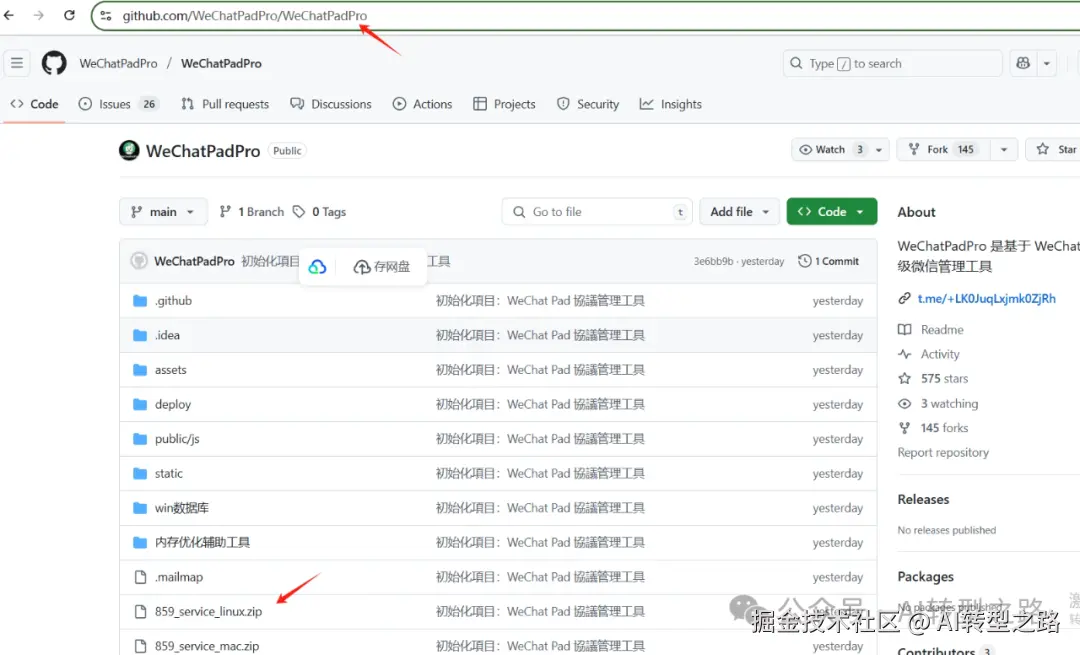This screenshot has width=1080, height=655.
Task: Click the 存网盘 save-to-cloud button
Action: click(382, 267)
